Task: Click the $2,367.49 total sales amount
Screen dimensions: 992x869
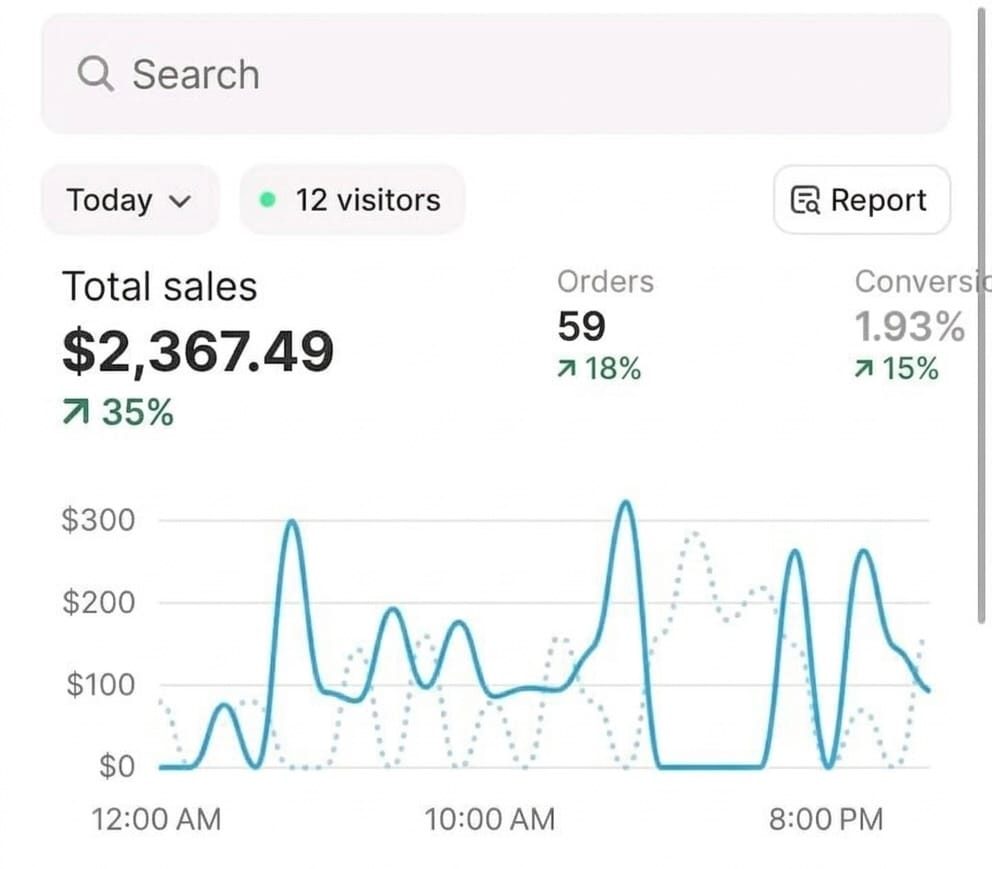Action: [198, 351]
